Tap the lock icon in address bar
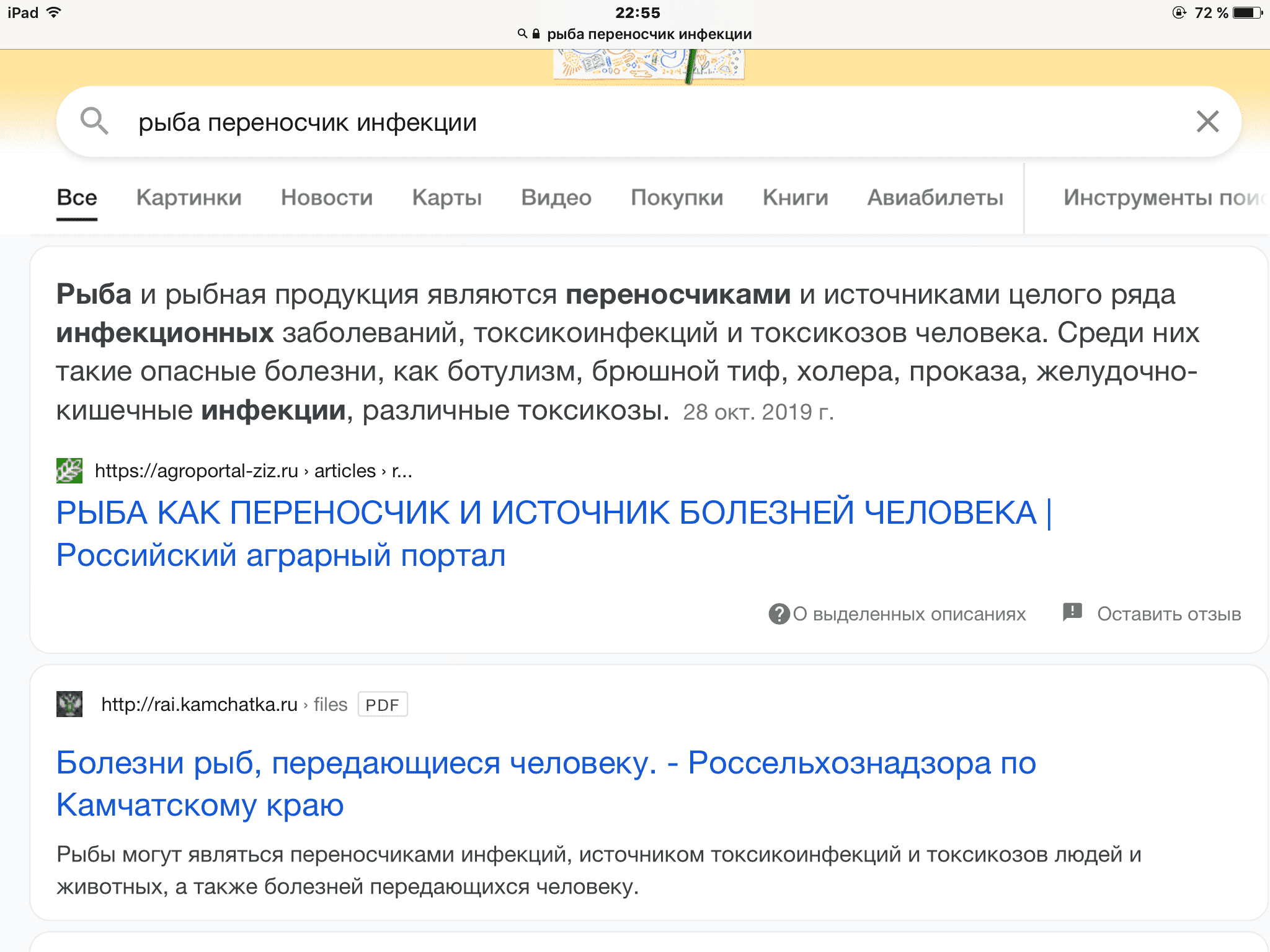 pyautogui.click(x=536, y=34)
